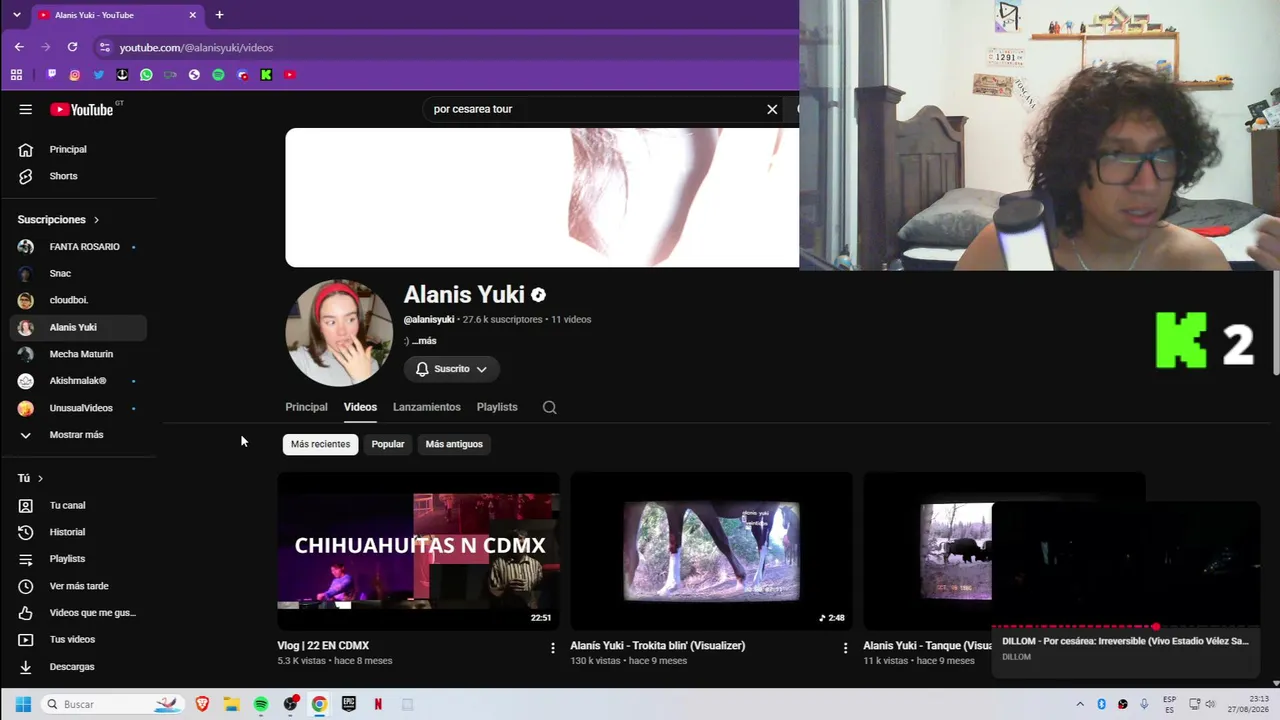
Task: Click the Alanis Yuki channel avatar
Action: pyautogui.click(x=339, y=333)
